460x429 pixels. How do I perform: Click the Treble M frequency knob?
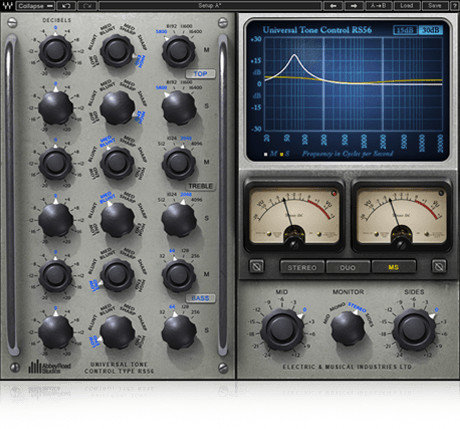179,163
